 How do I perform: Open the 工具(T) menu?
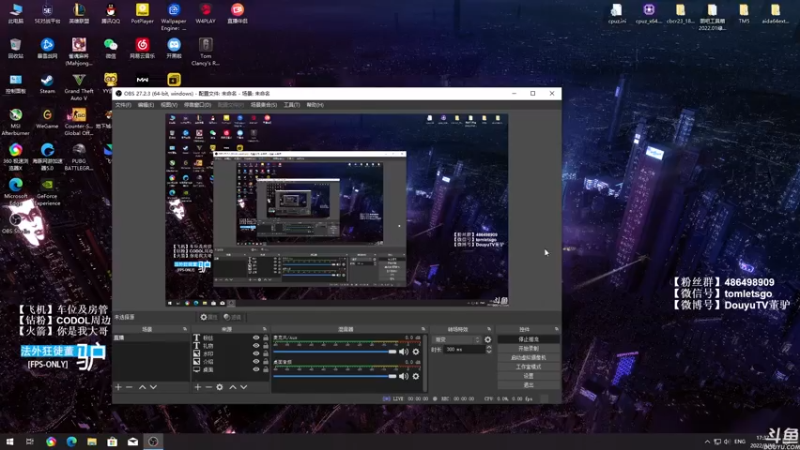coord(292,105)
